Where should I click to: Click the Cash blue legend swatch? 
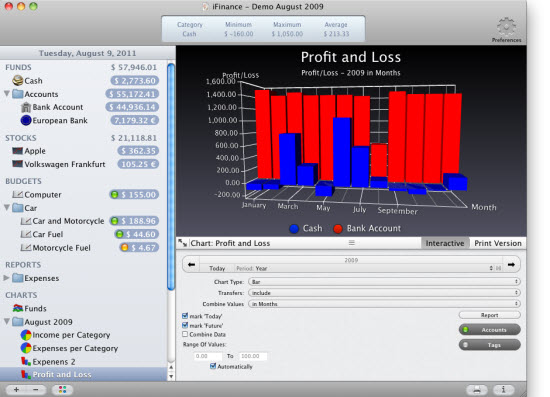(294, 229)
